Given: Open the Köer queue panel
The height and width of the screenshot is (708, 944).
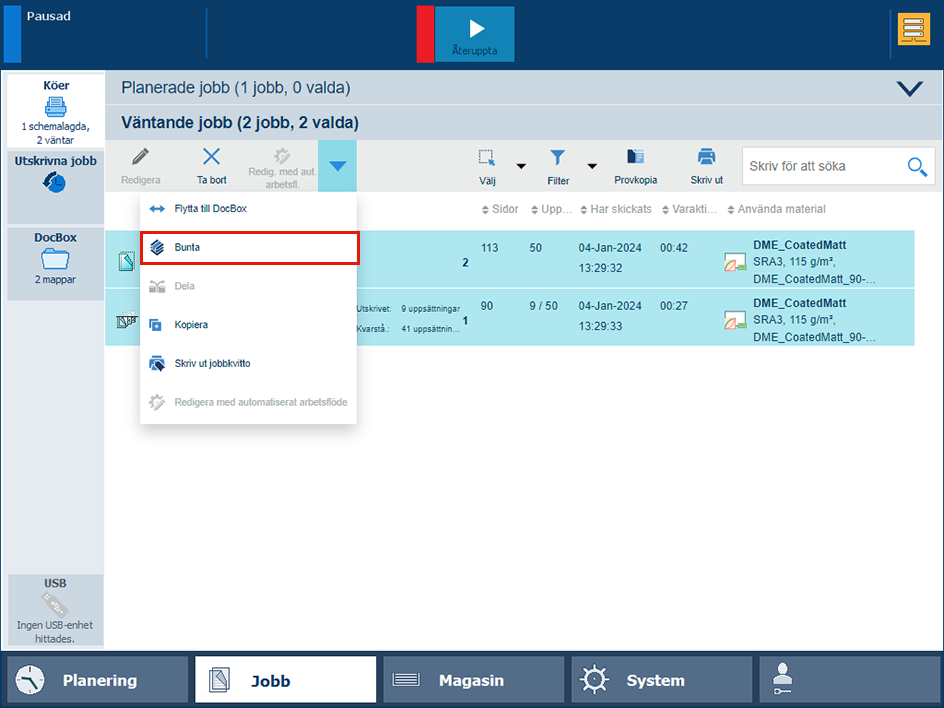Looking at the screenshot, I should 55,112.
